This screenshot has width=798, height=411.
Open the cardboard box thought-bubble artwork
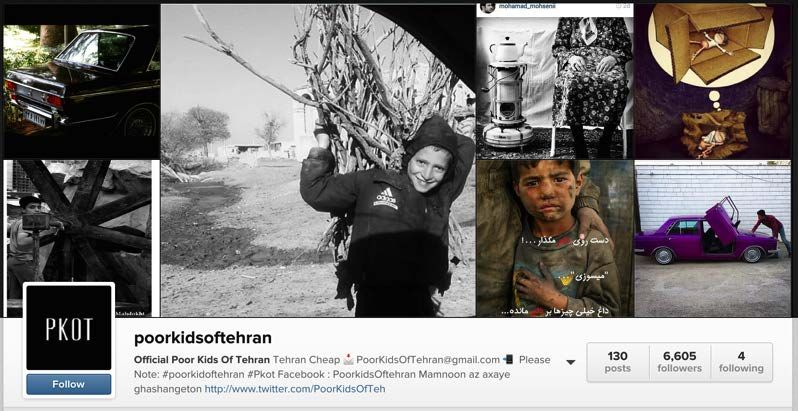(x=712, y=81)
